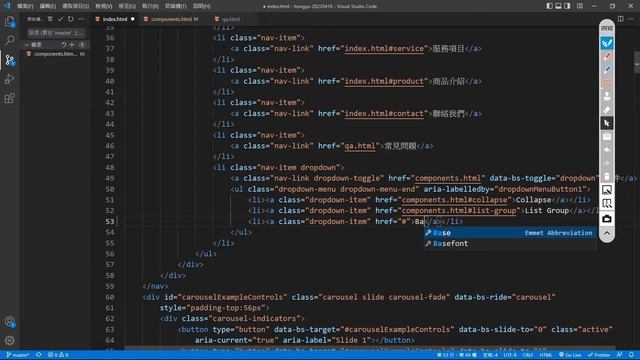Open the third menu in the menu bar
This screenshot has height=360, width=640.
tap(76, 6)
